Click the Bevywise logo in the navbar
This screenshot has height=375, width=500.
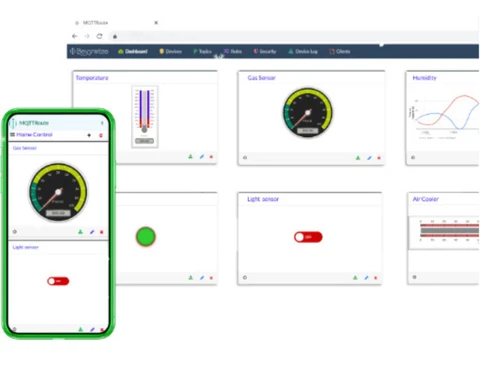pos(89,51)
